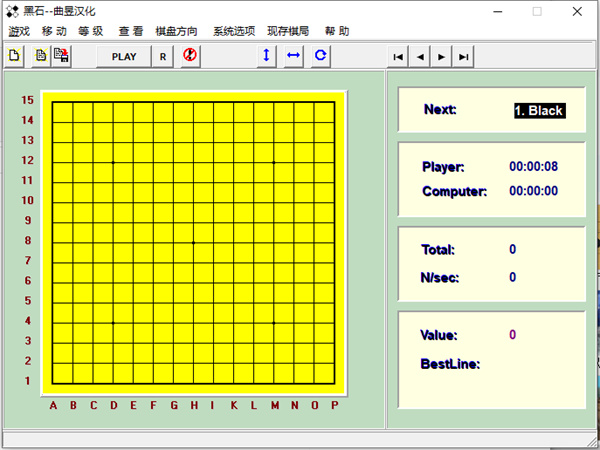Place a stone on star point M12

[274, 163]
